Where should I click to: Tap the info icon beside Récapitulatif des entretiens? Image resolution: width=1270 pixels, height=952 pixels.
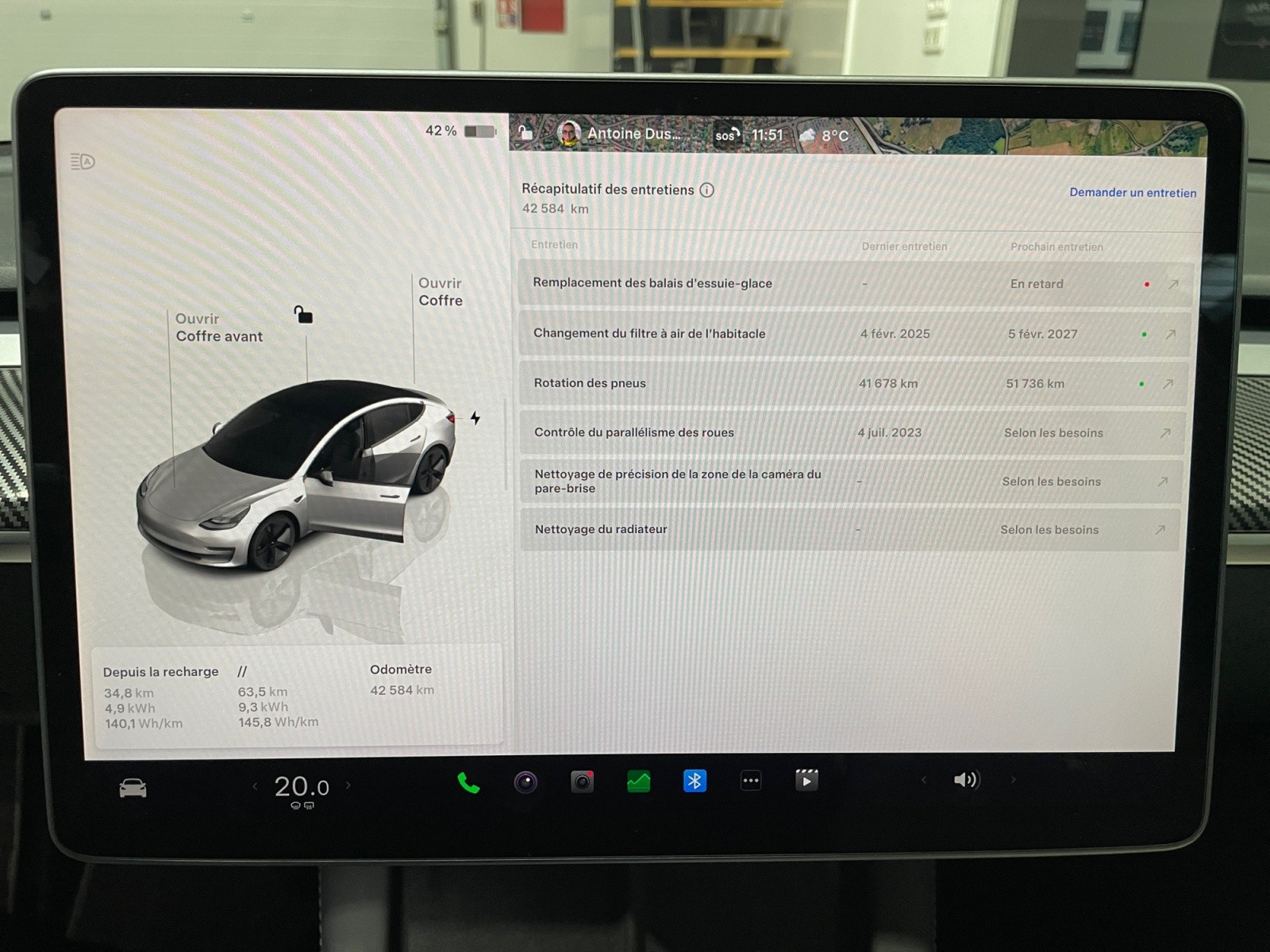(x=707, y=190)
